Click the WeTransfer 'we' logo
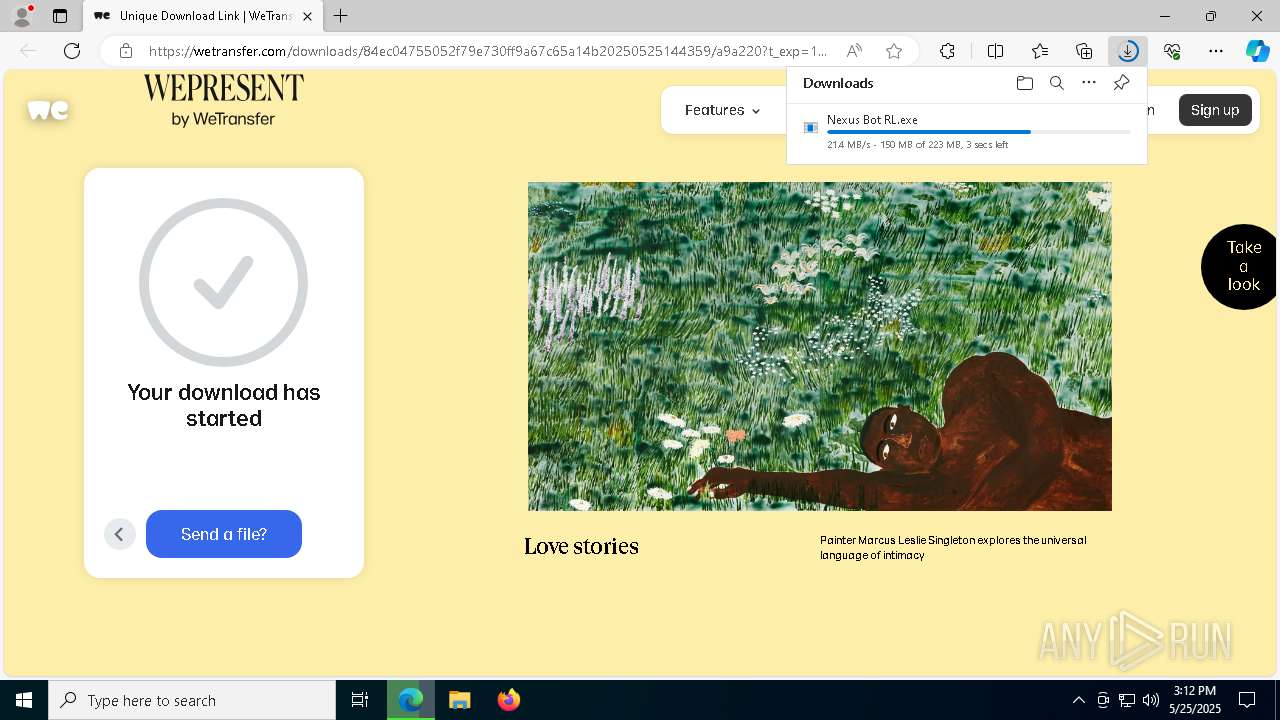Viewport: 1280px width, 720px height. (x=48, y=110)
